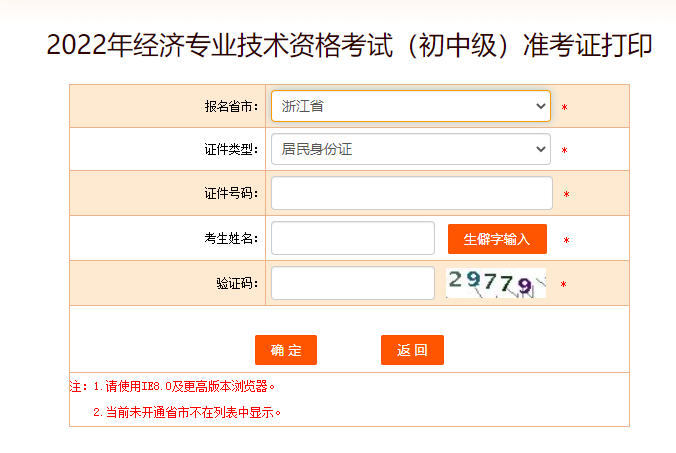Viewport: 676px width, 453px height.
Task: Focus the 验证码 entry field
Action: (352, 283)
